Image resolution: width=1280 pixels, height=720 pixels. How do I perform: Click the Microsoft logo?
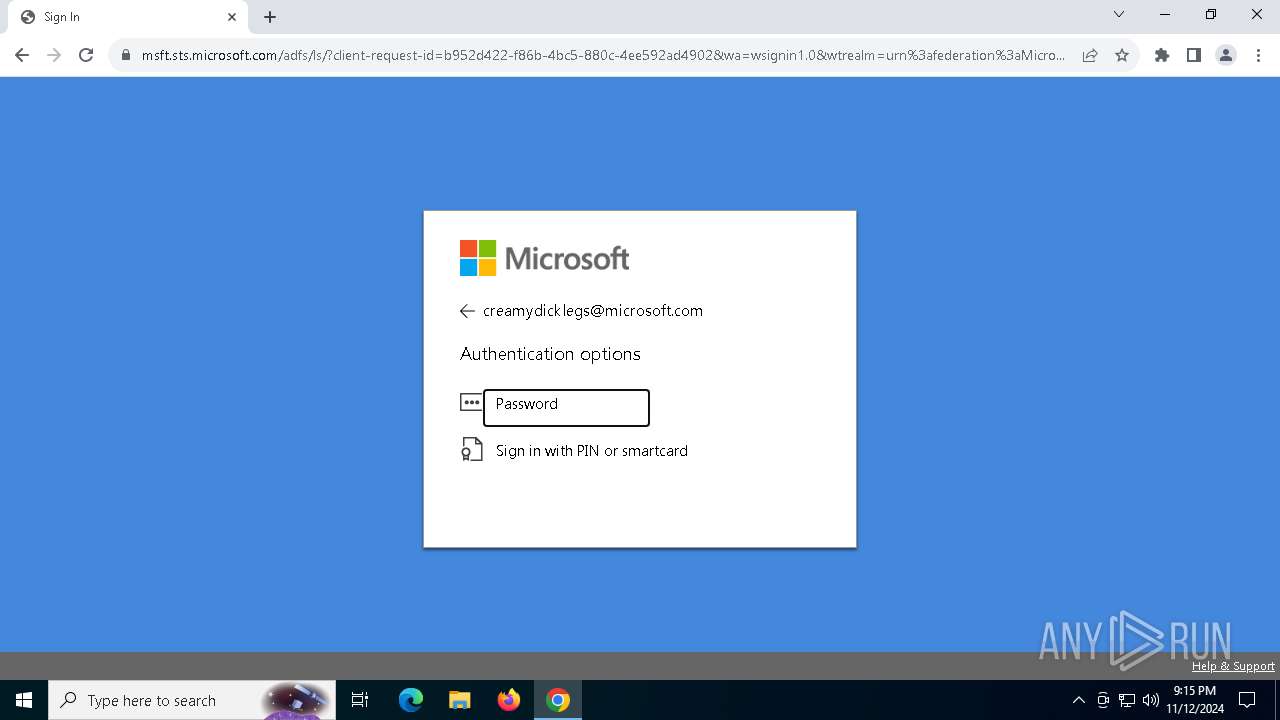click(x=545, y=258)
